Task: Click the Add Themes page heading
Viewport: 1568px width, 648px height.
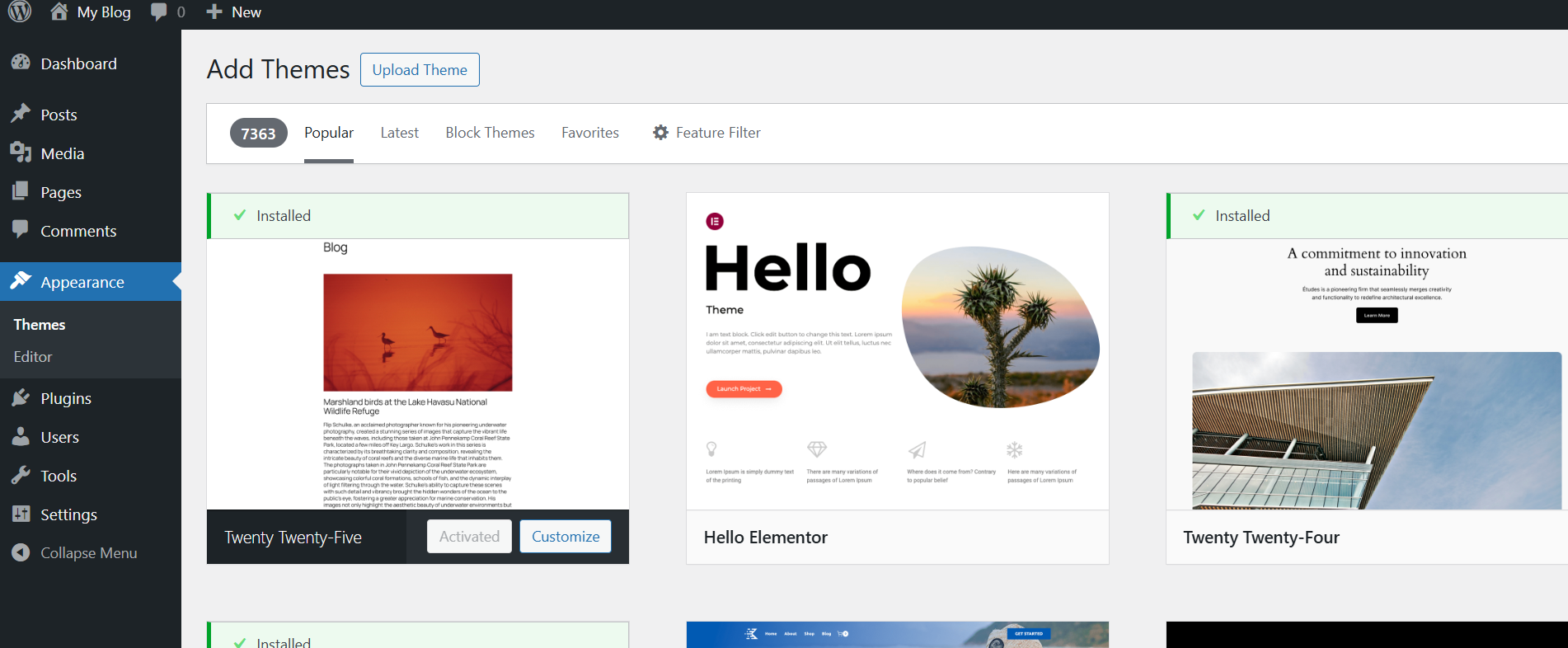Action: (x=279, y=69)
